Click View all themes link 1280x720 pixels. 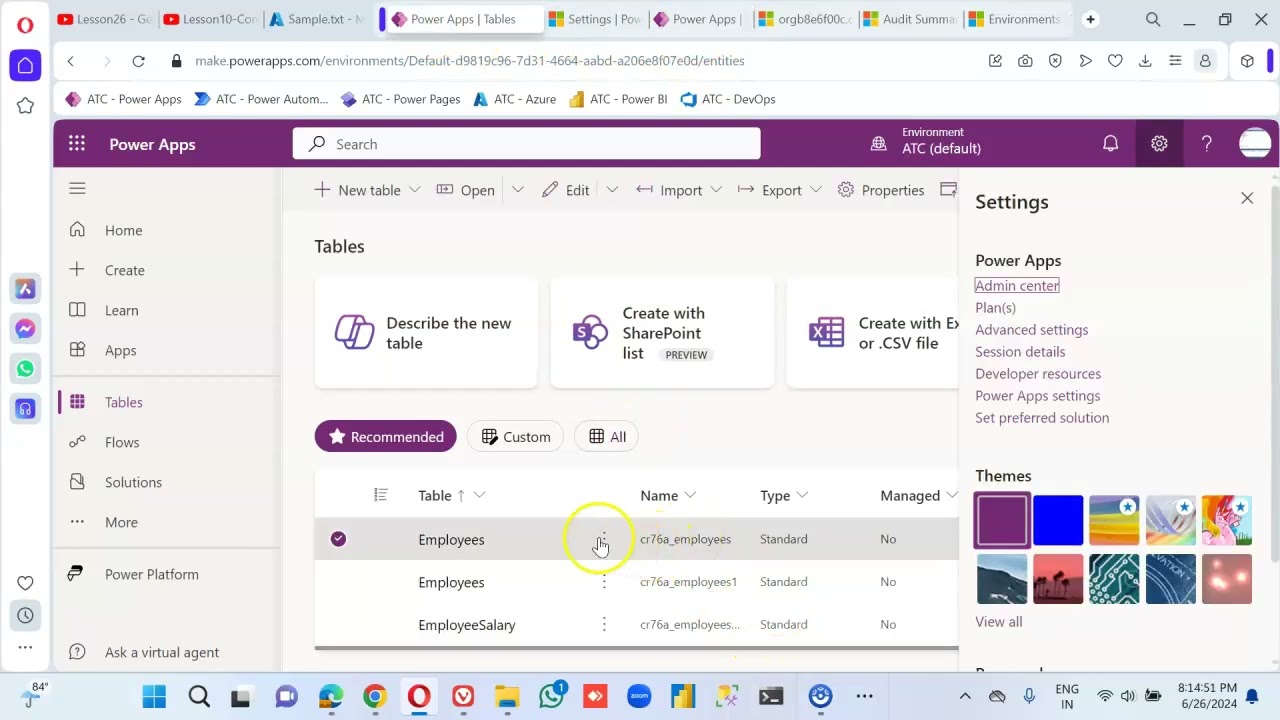[998, 622]
